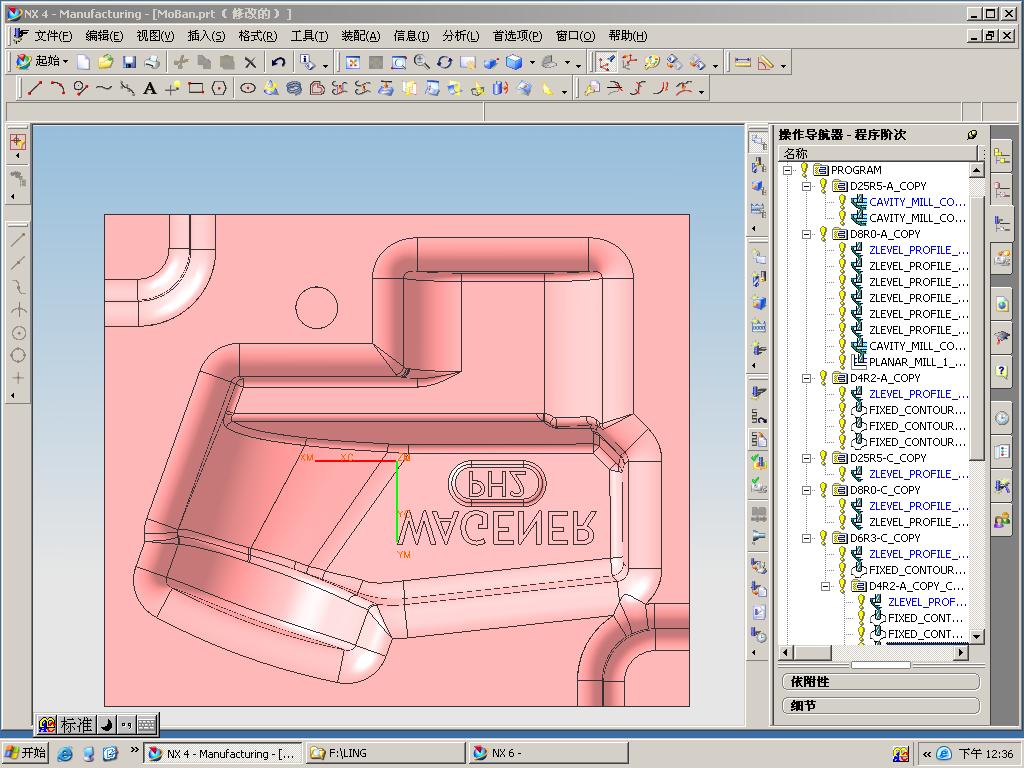Toggle the IME soft keyboard button
Image resolution: width=1024 pixels, height=768 pixels.
(x=146, y=725)
